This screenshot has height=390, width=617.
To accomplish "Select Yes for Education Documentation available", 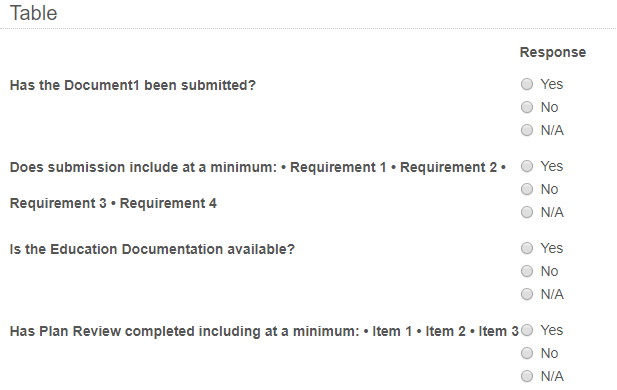I will point(527,248).
